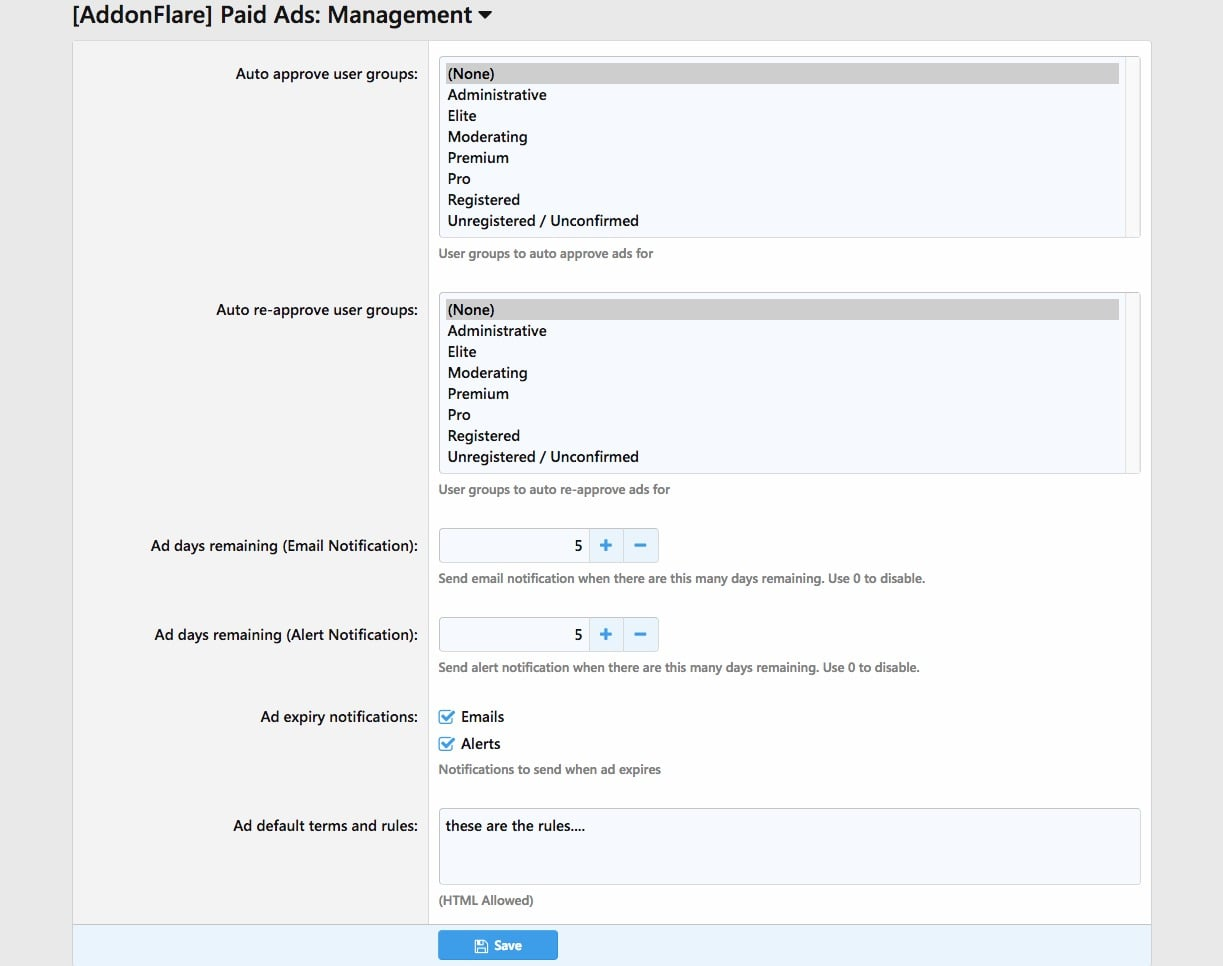This screenshot has width=1223, height=966.
Task: Decrease Email Notification days with minus icon
Action: (640, 546)
